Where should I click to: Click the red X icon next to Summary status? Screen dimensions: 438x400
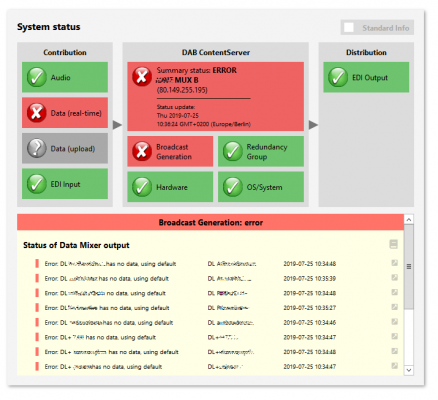click(142, 76)
